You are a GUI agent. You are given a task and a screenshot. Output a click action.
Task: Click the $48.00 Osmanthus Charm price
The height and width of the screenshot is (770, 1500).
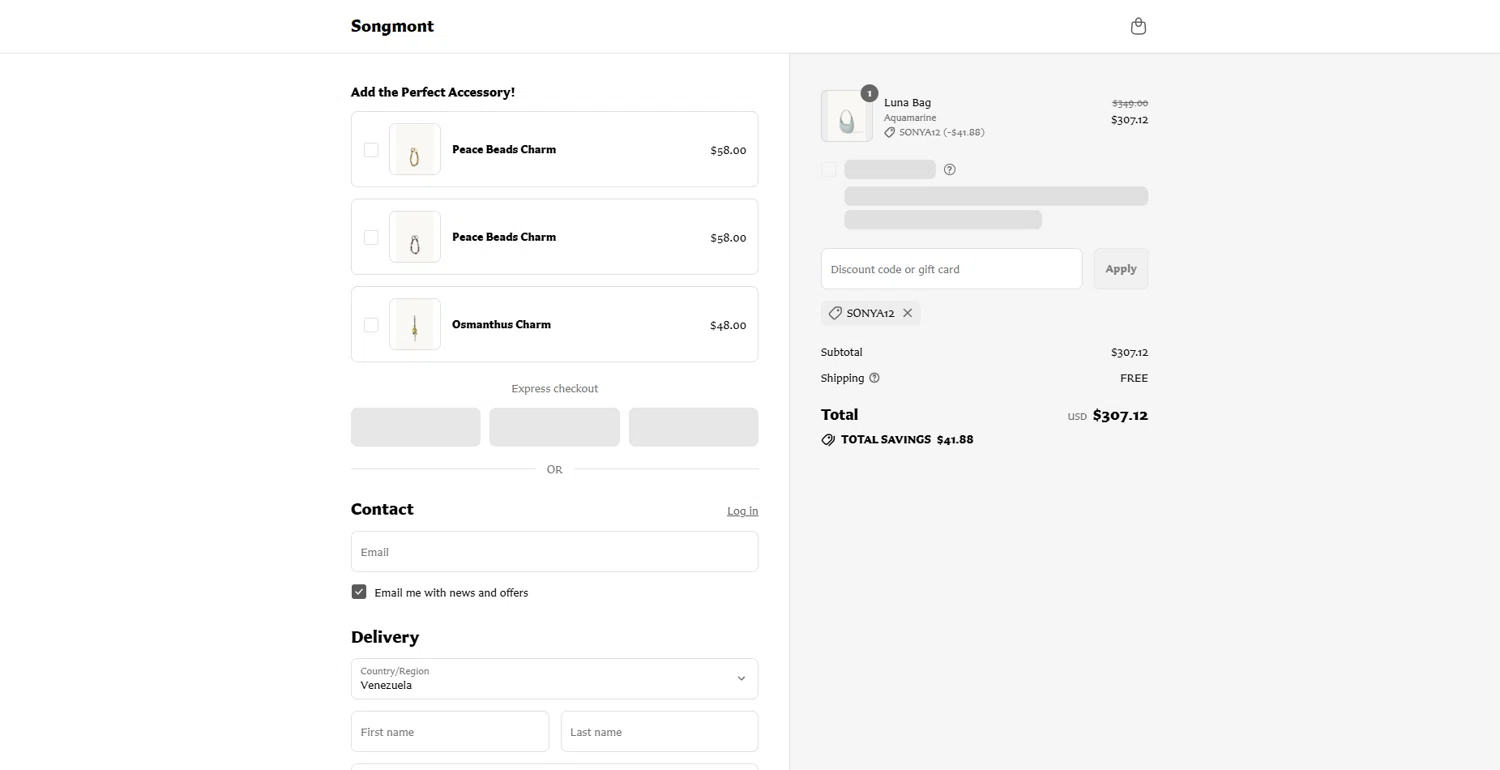728,325
